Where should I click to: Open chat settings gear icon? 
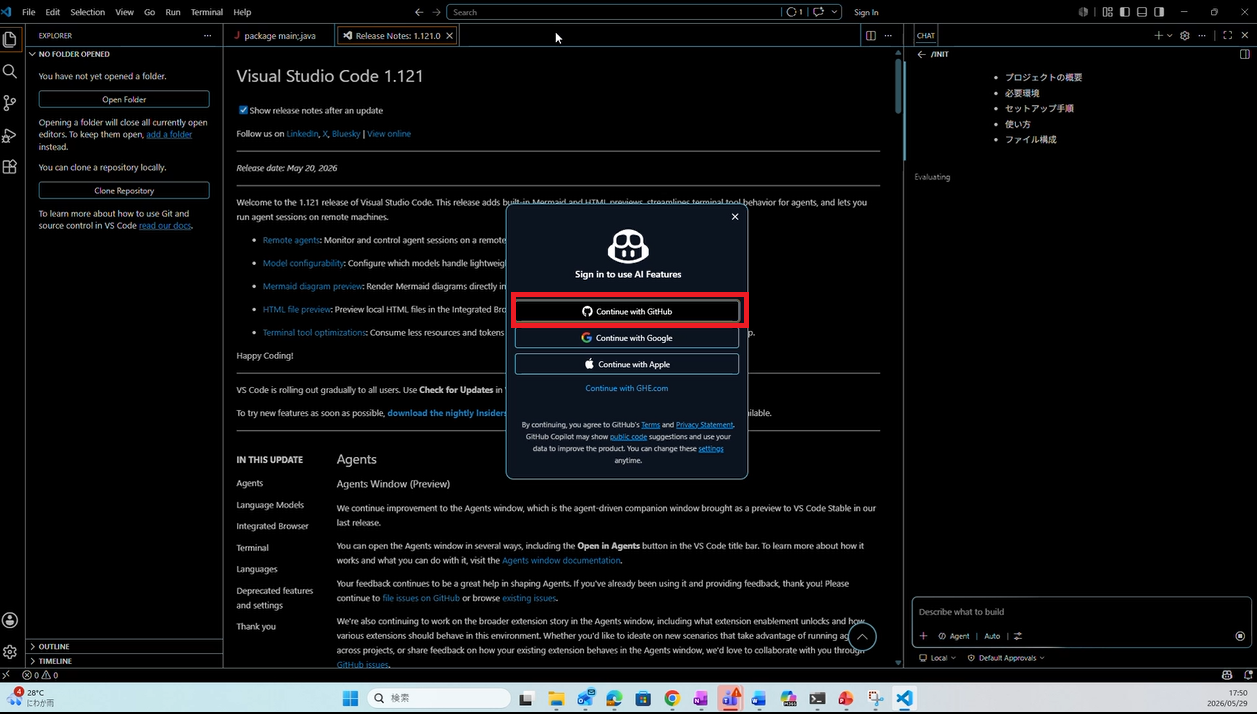click(1185, 35)
